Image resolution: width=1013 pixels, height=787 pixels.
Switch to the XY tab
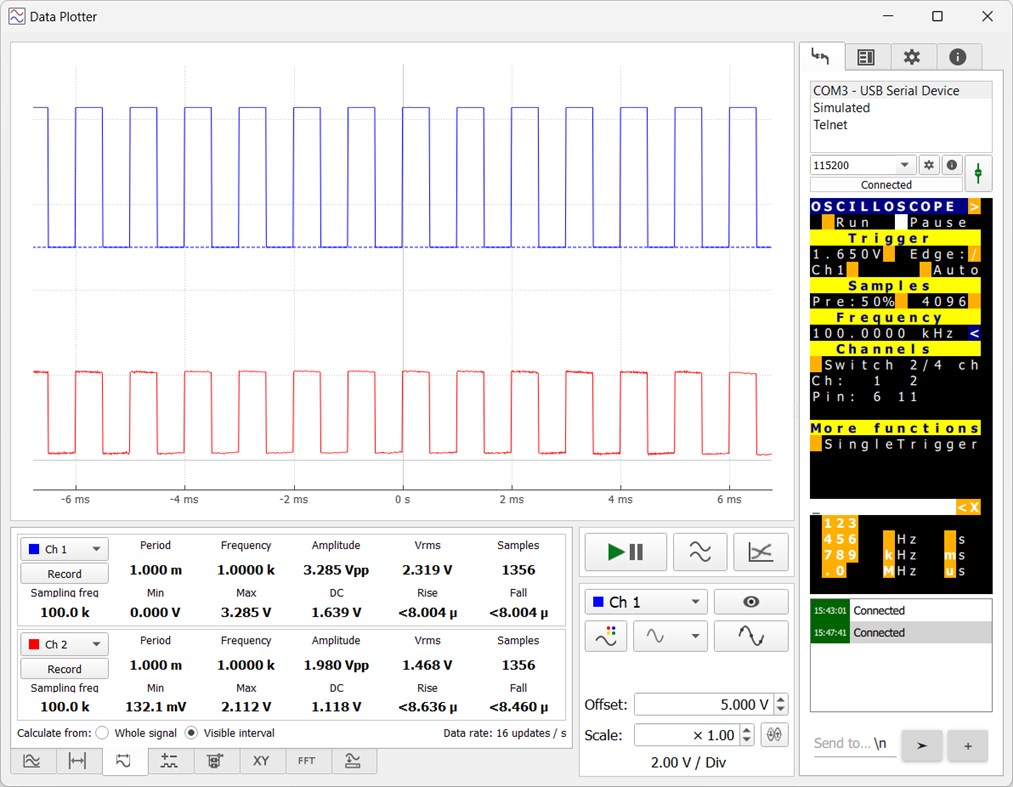click(x=261, y=761)
